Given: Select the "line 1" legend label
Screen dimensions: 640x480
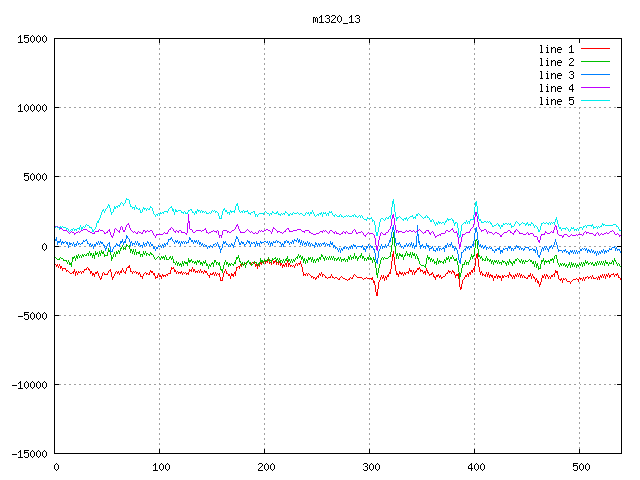Looking at the screenshot, I should point(557,49).
